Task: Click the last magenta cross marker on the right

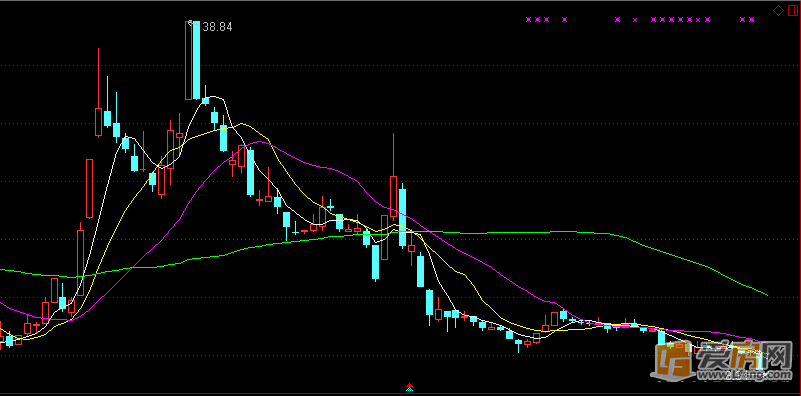Action: click(x=751, y=19)
